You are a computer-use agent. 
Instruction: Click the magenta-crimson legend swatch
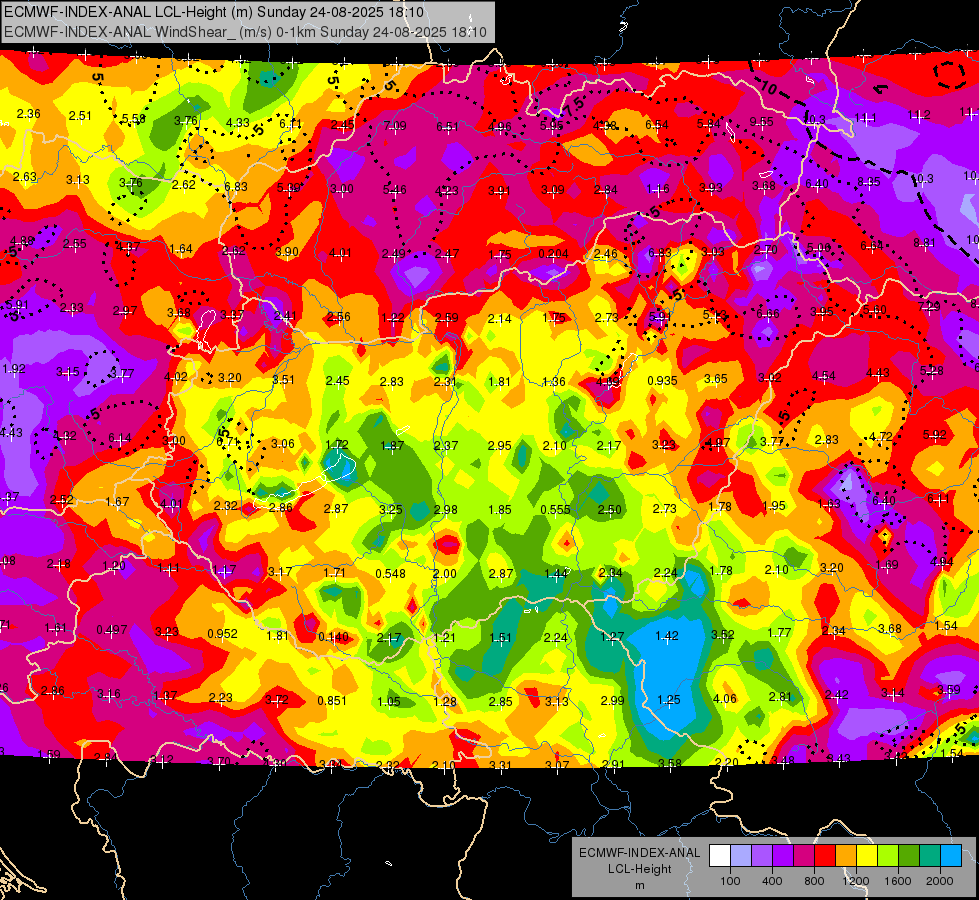pos(804,856)
